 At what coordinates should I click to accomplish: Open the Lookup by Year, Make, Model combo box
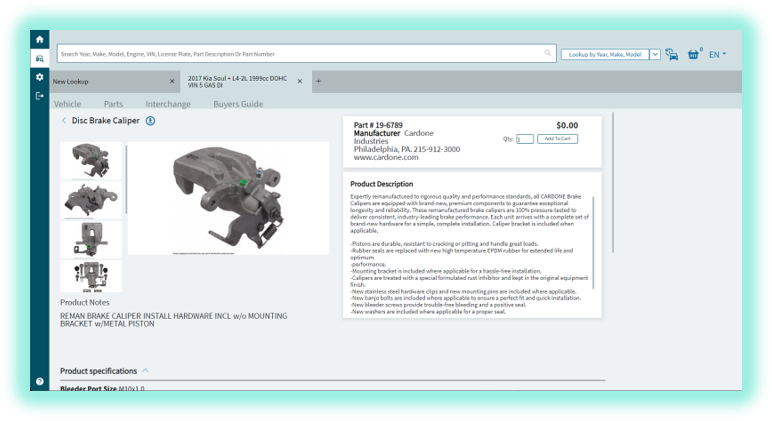pos(605,55)
